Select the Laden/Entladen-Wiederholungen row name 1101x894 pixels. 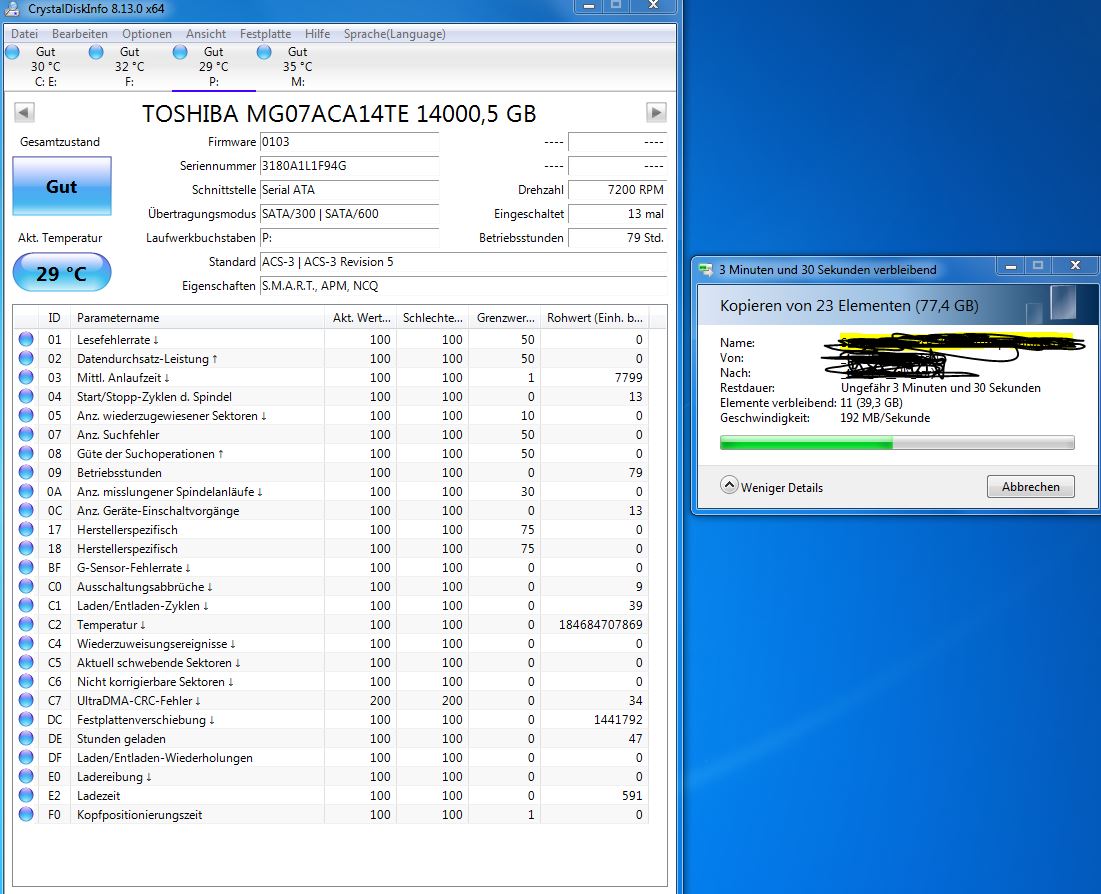(x=164, y=758)
